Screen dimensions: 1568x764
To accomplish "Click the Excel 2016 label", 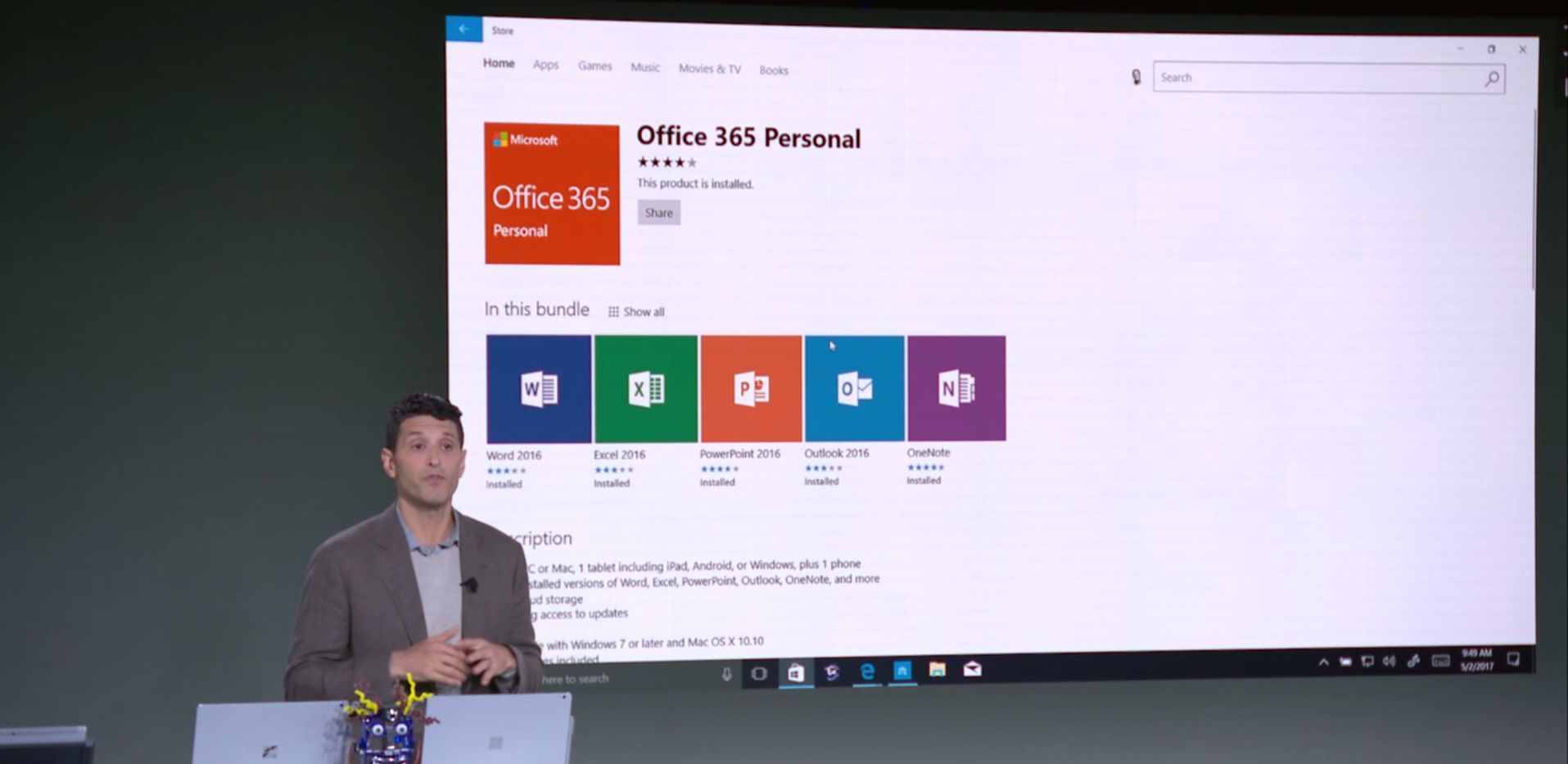I will (619, 454).
